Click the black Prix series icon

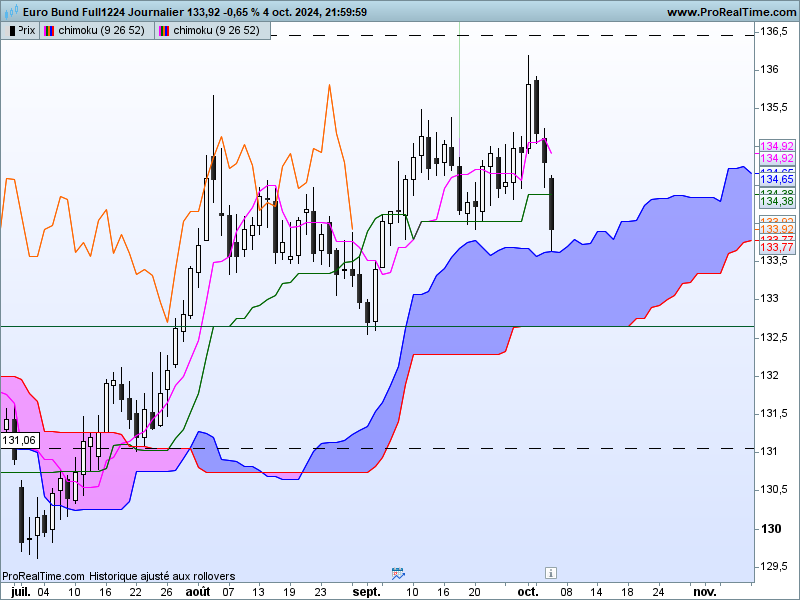pyautogui.click(x=12, y=31)
